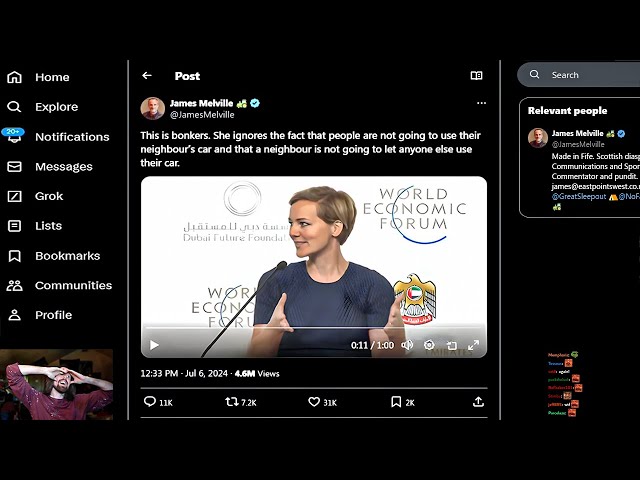Like the post with 31K heart icon
The image size is (640, 480).
(313, 402)
